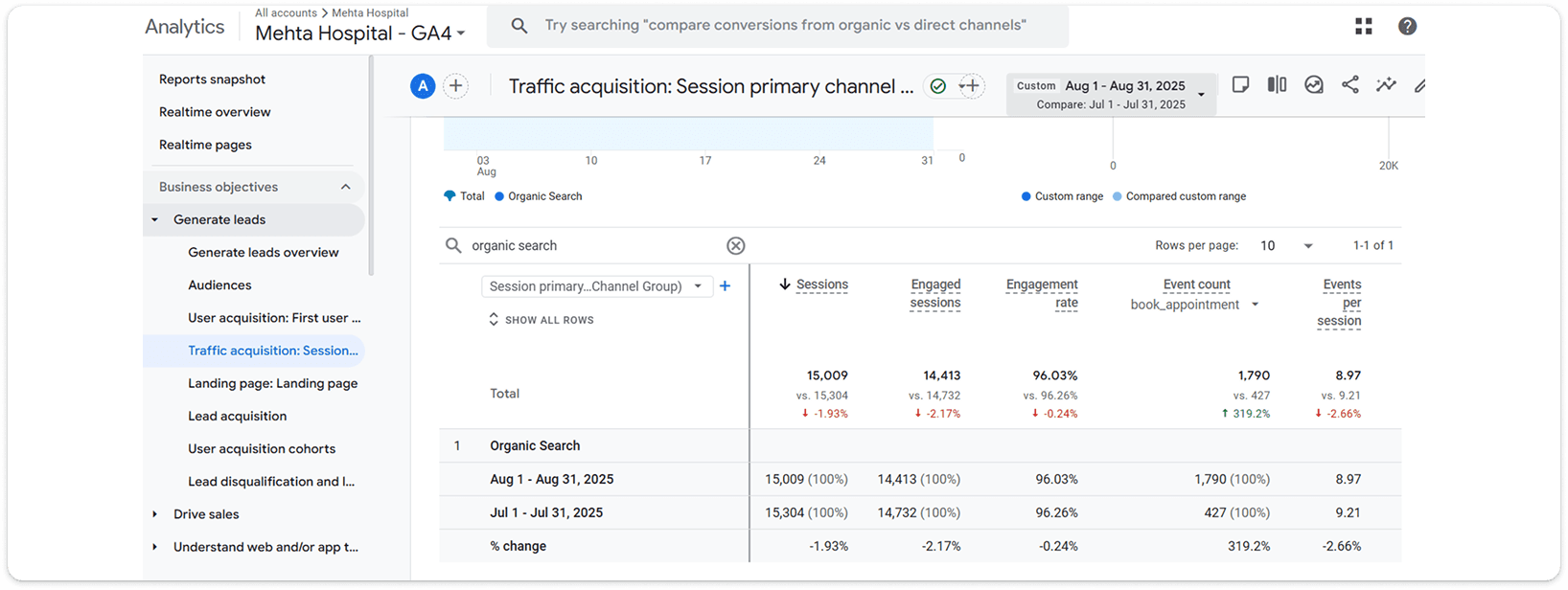The image size is (1568, 590).
Task: Select the blue 'A' comparison segment badge
Action: click(423, 86)
